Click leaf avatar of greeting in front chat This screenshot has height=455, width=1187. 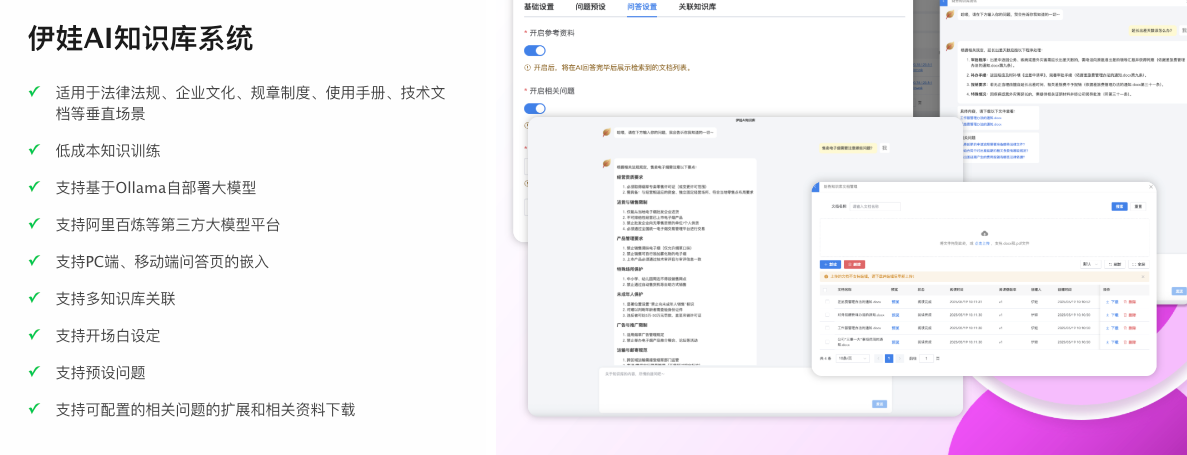(607, 132)
